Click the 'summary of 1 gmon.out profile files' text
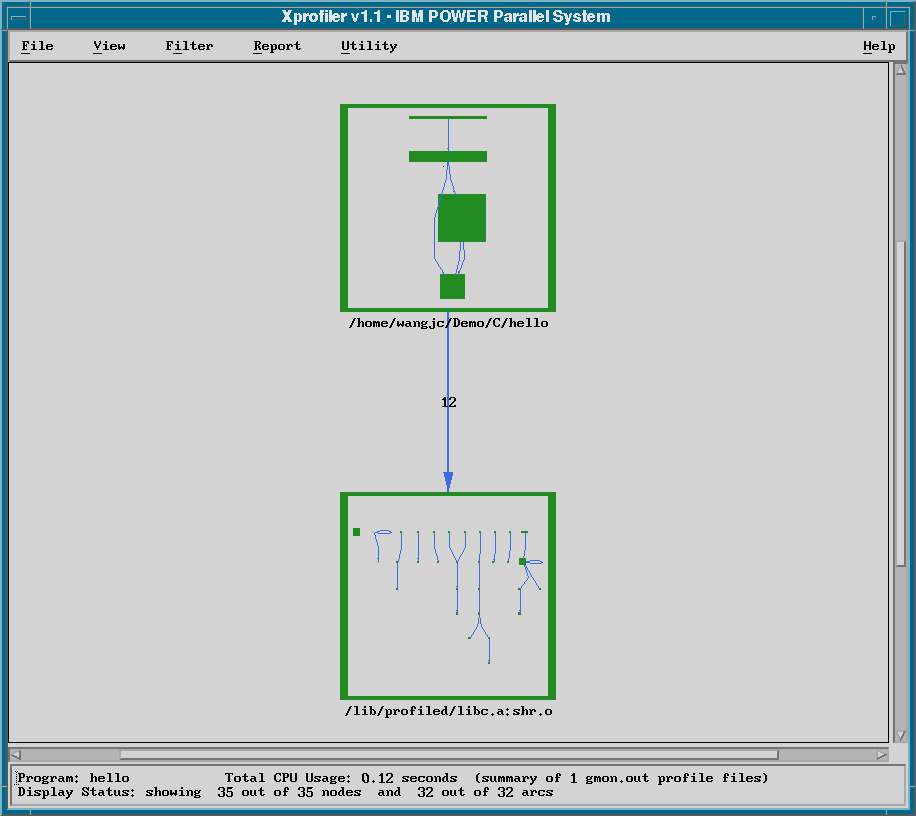The image size is (916, 816). point(621,778)
